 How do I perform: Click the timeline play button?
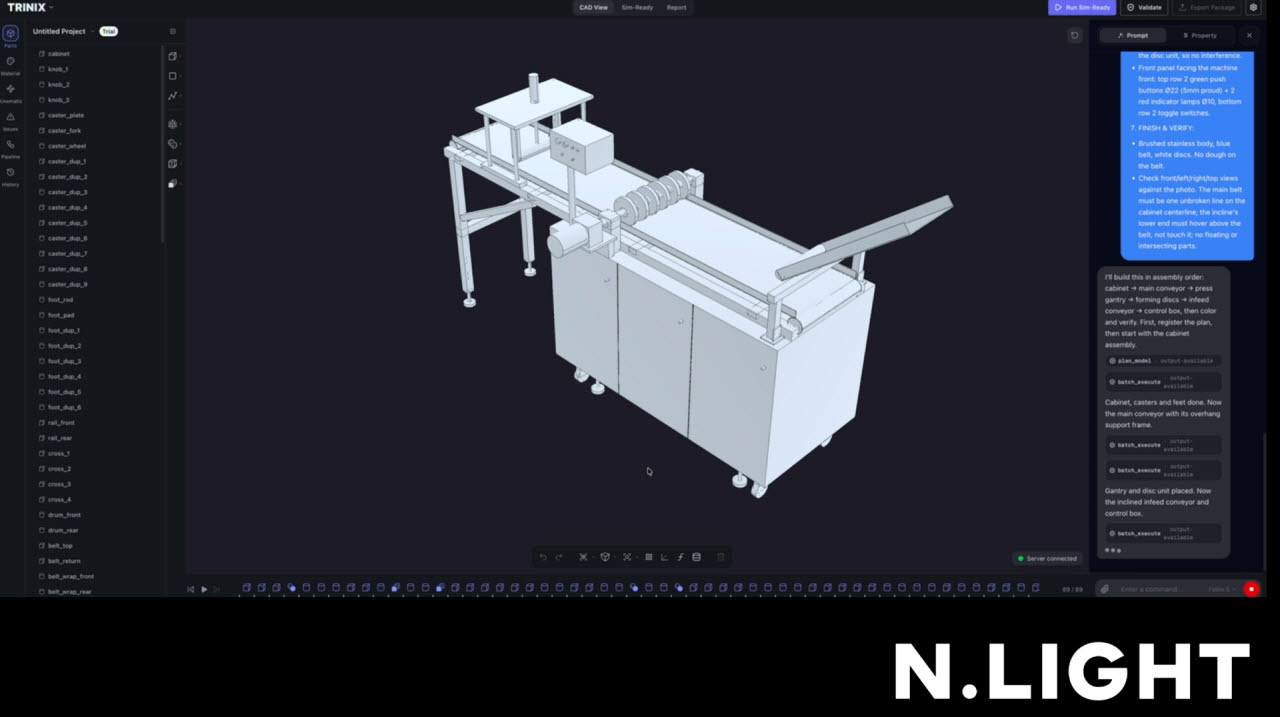(x=204, y=589)
